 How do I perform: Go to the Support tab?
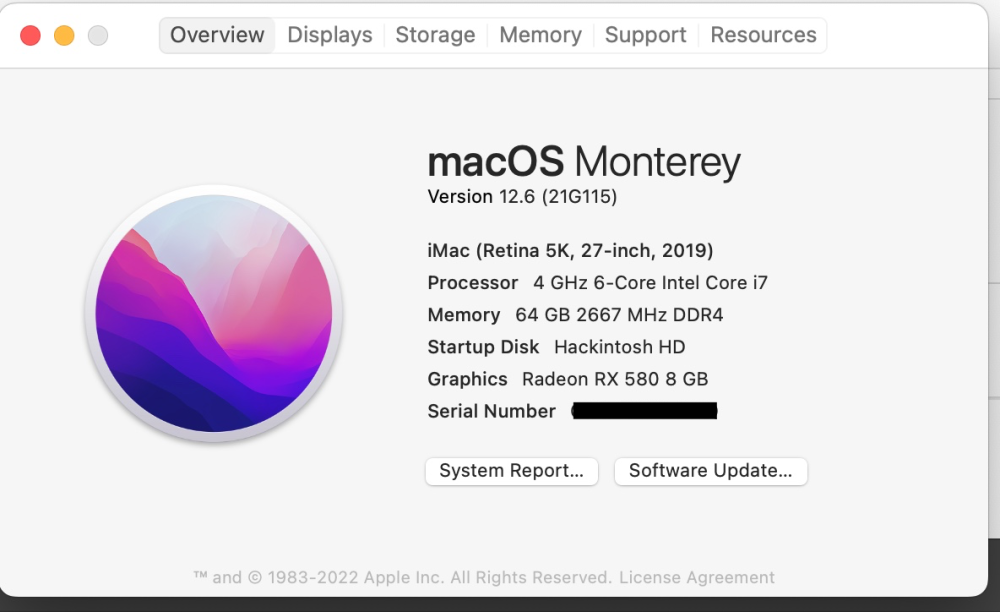(x=645, y=35)
